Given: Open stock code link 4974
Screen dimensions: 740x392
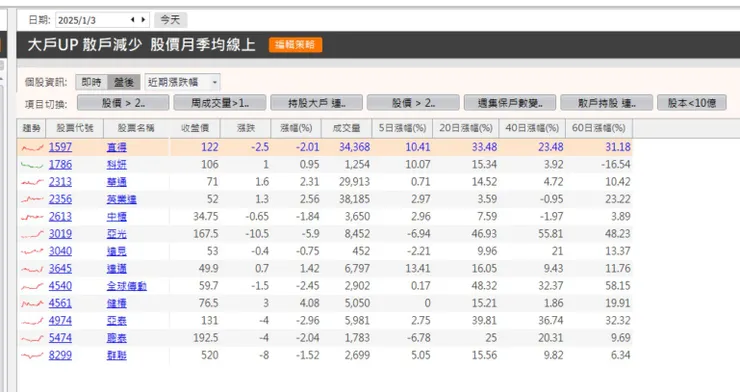Looking at the screenshot, I should pos(60,321).
